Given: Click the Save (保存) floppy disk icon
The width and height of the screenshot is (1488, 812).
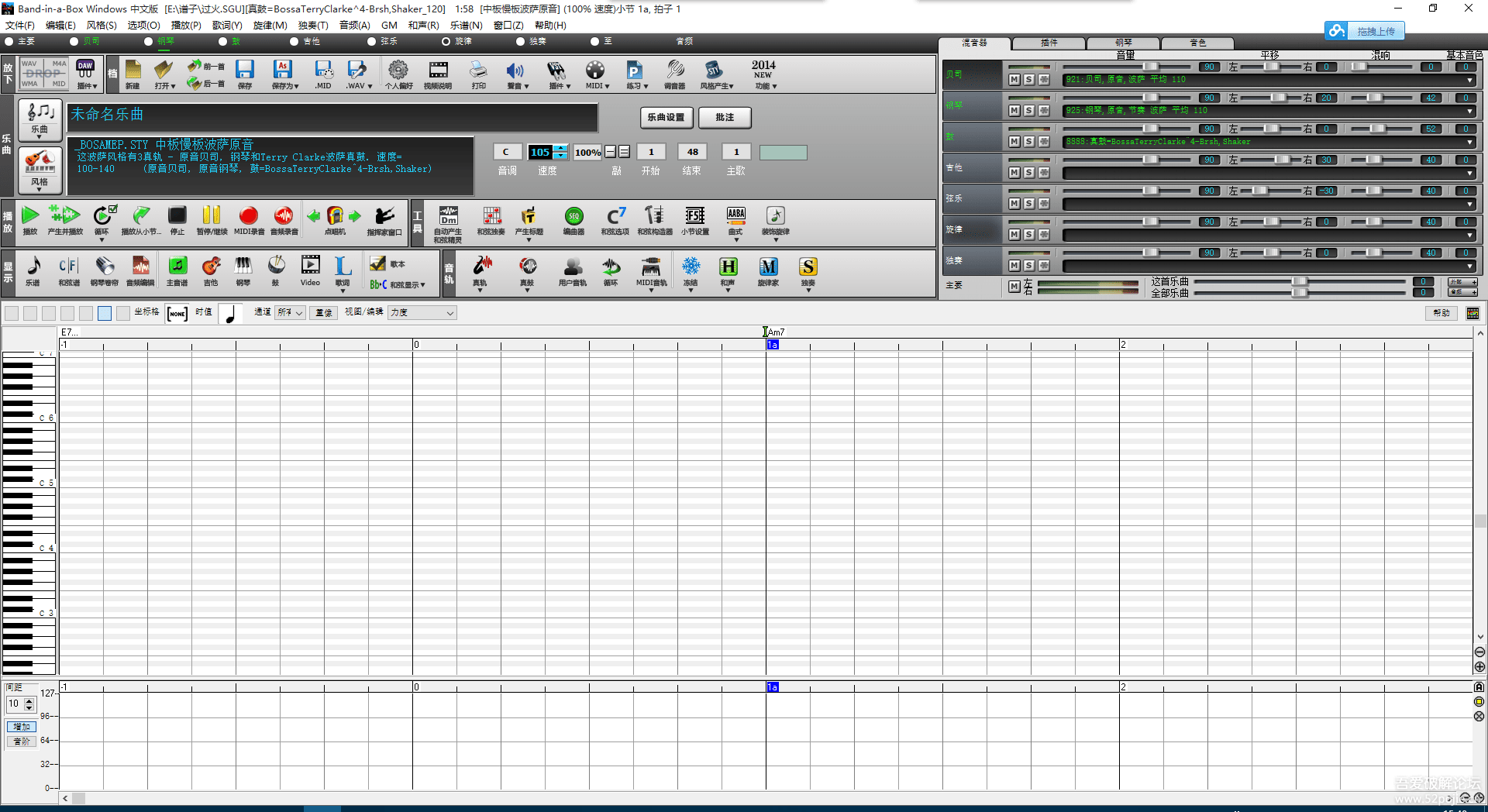Looking at the screenshot, I should [245, 71].
